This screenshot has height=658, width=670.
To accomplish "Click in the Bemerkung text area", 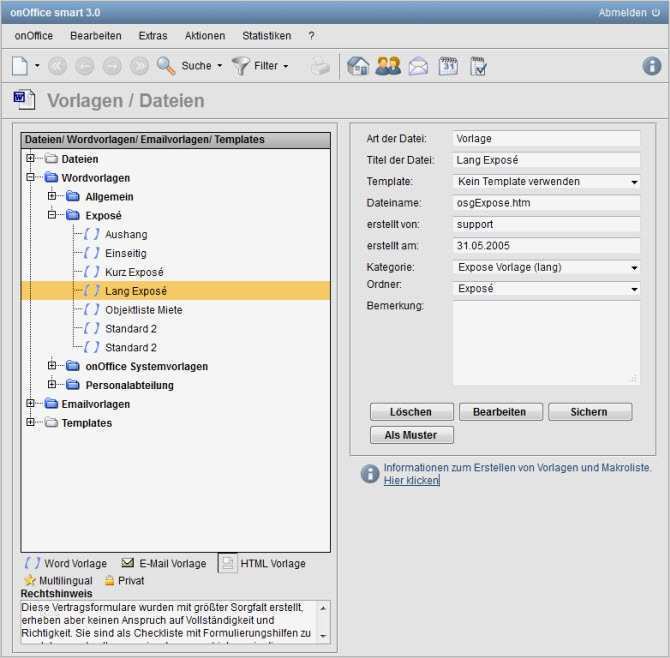I will coord(546,343).
